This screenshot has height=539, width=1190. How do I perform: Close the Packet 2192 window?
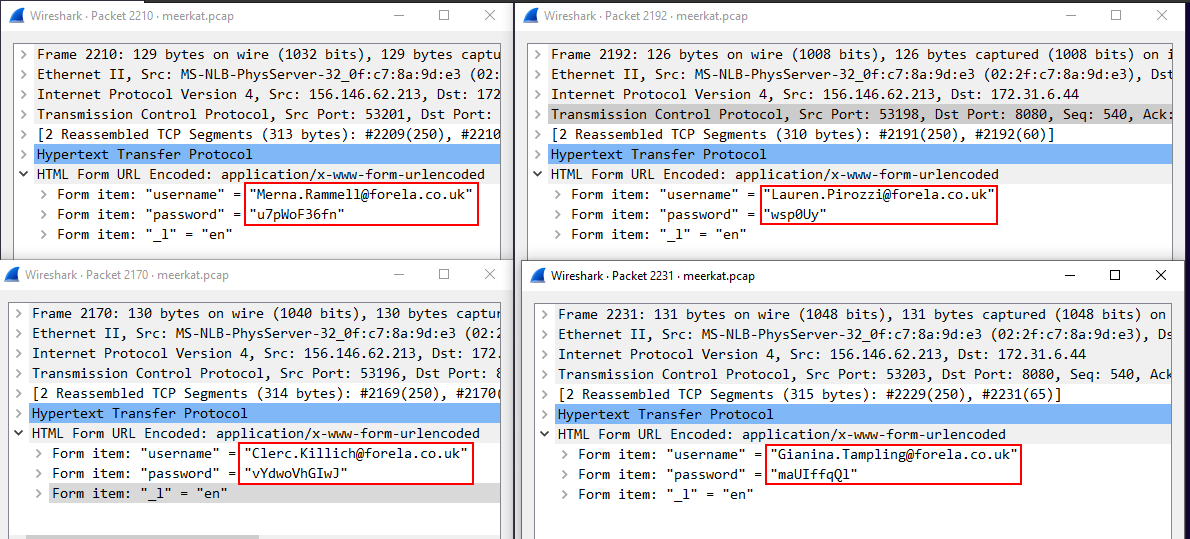(1160, 16)
